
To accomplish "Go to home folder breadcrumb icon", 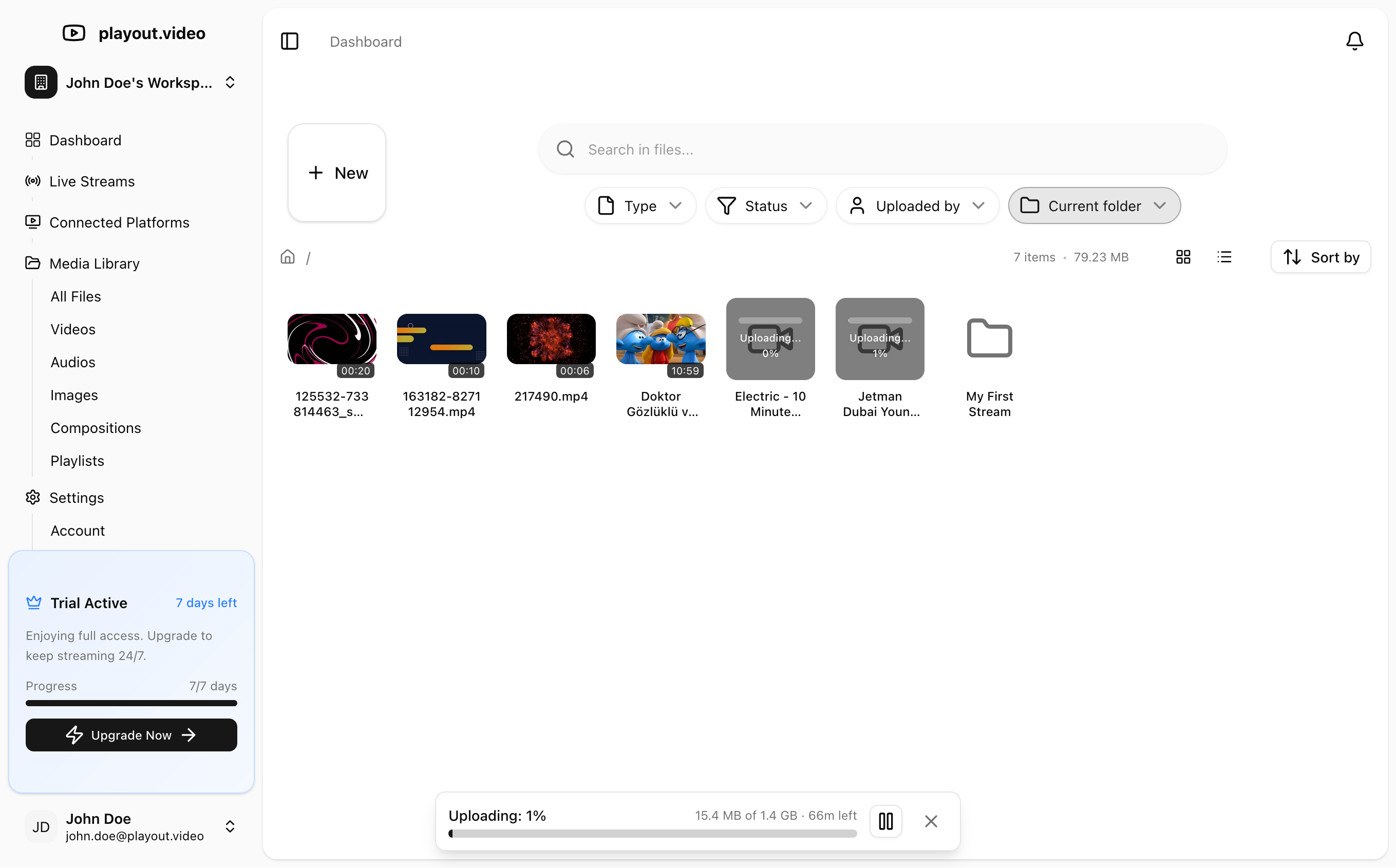I will (288, 257).
